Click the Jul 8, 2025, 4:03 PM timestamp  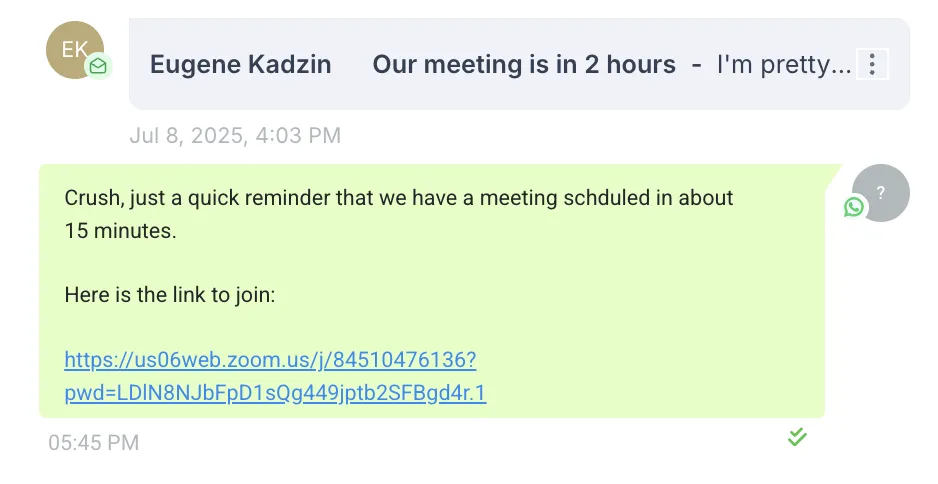click(235, 135)
